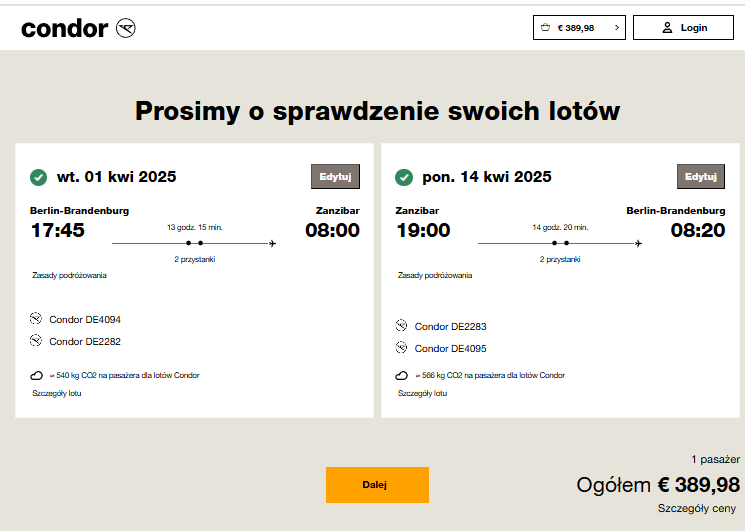
Task: Open Zasady podróżowania for outbound flight
Action: (x=69, y=275)
